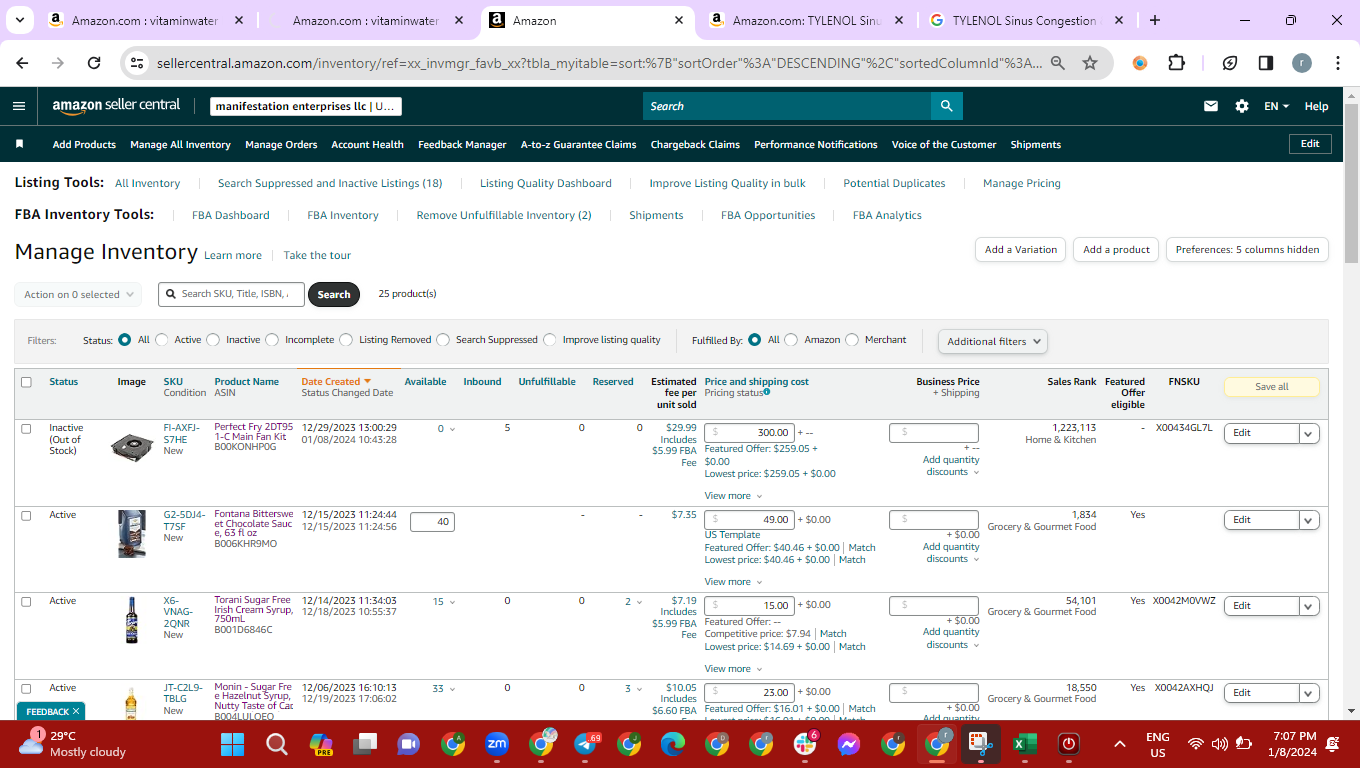The width and height of the screenshot is (1360, 768).
Task: Open the Chrome tab search dropdown
Action: point(22,20)
